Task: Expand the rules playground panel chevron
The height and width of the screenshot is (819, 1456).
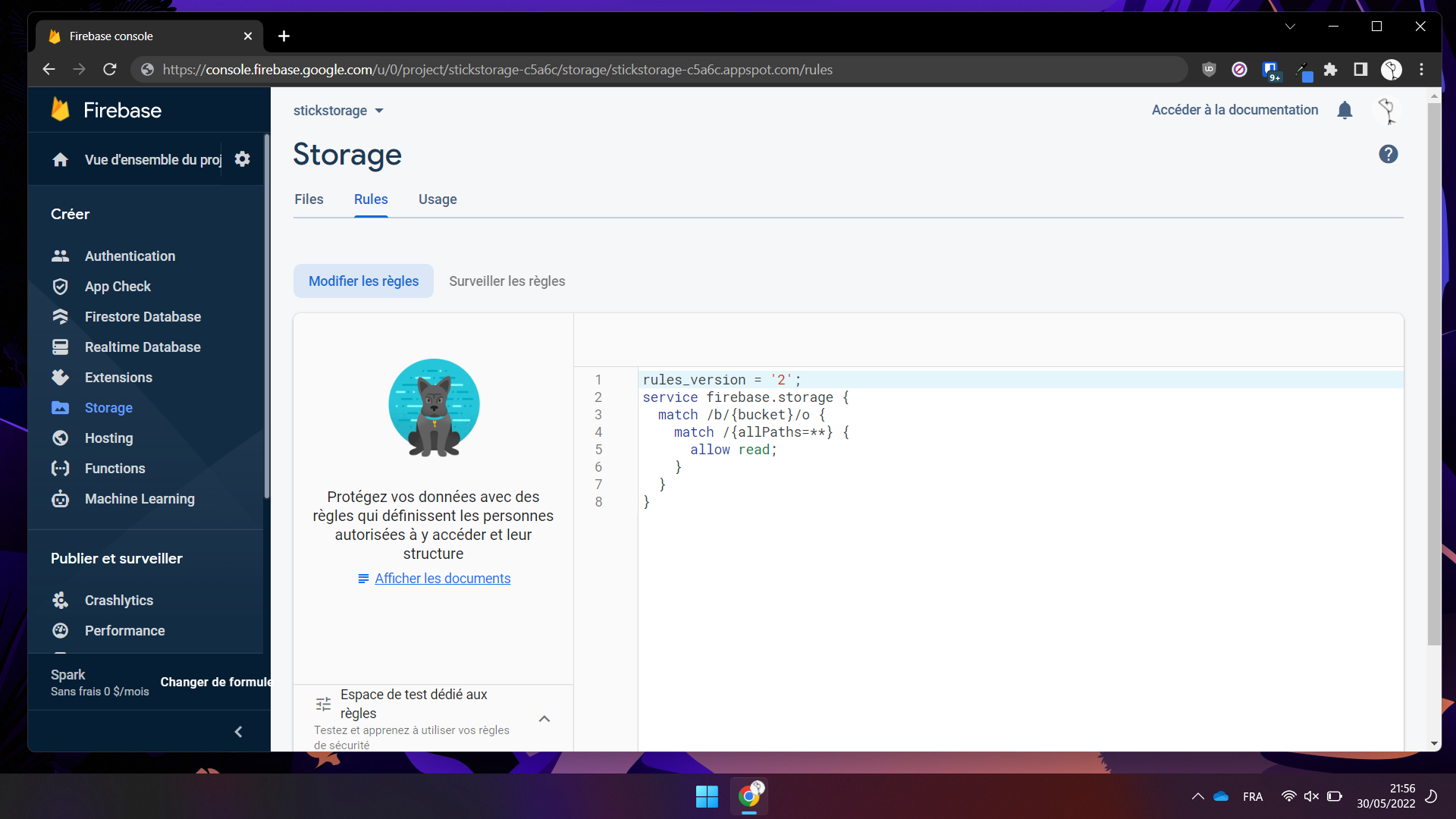Action: click(x=544, y=719)
